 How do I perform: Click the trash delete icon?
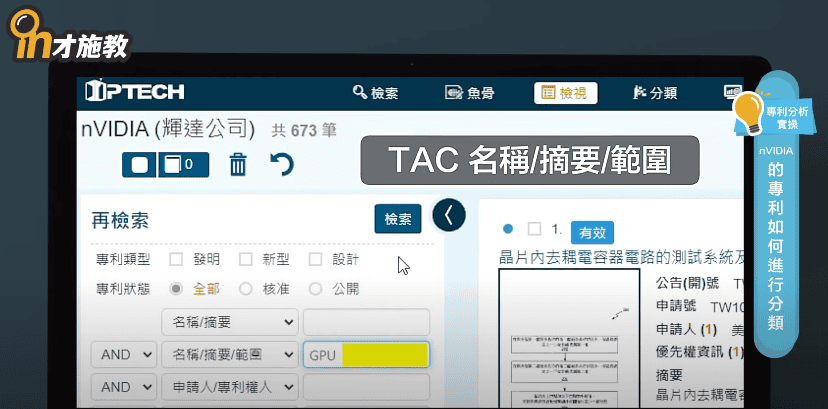[x=238, y=164]
